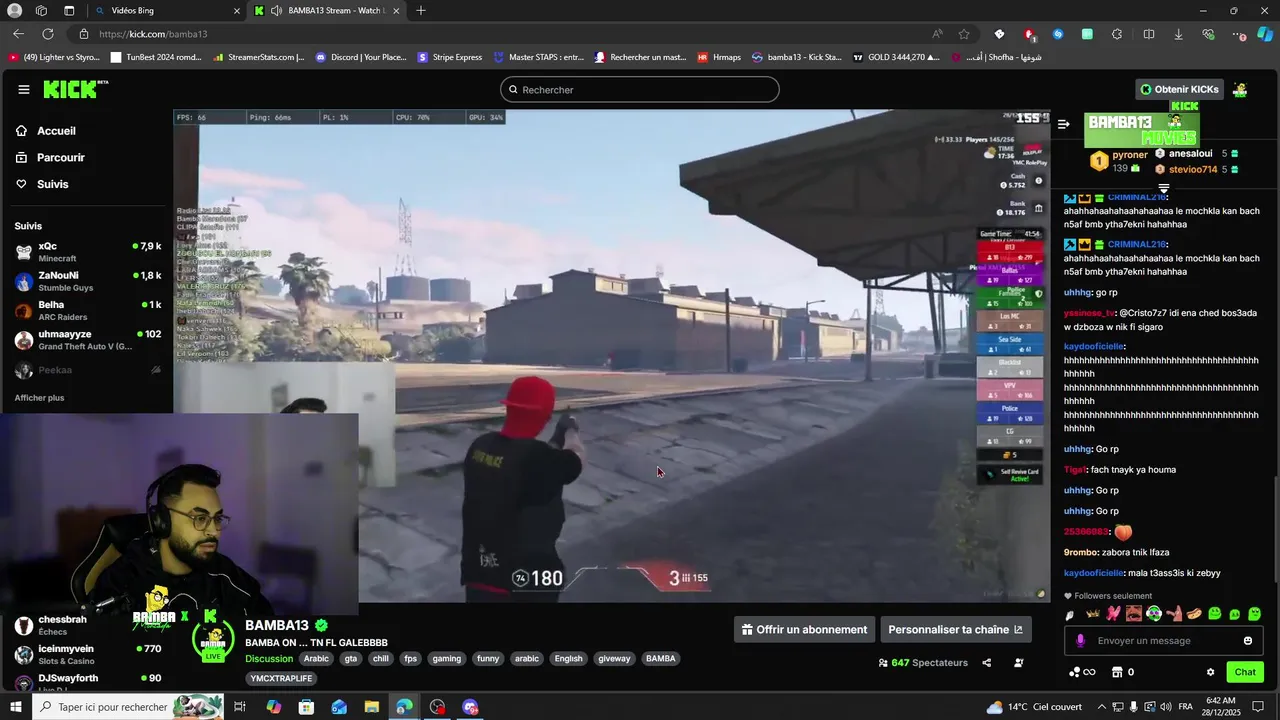Expand followed list with Afficher plus
The height and width of the screenshot is (720, 1280).
click(x=39, y=398)
